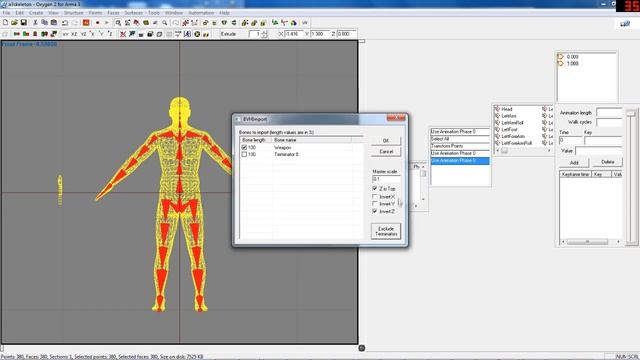Click the Animation length input field
640x360 pixels.
tap(609, 112)
